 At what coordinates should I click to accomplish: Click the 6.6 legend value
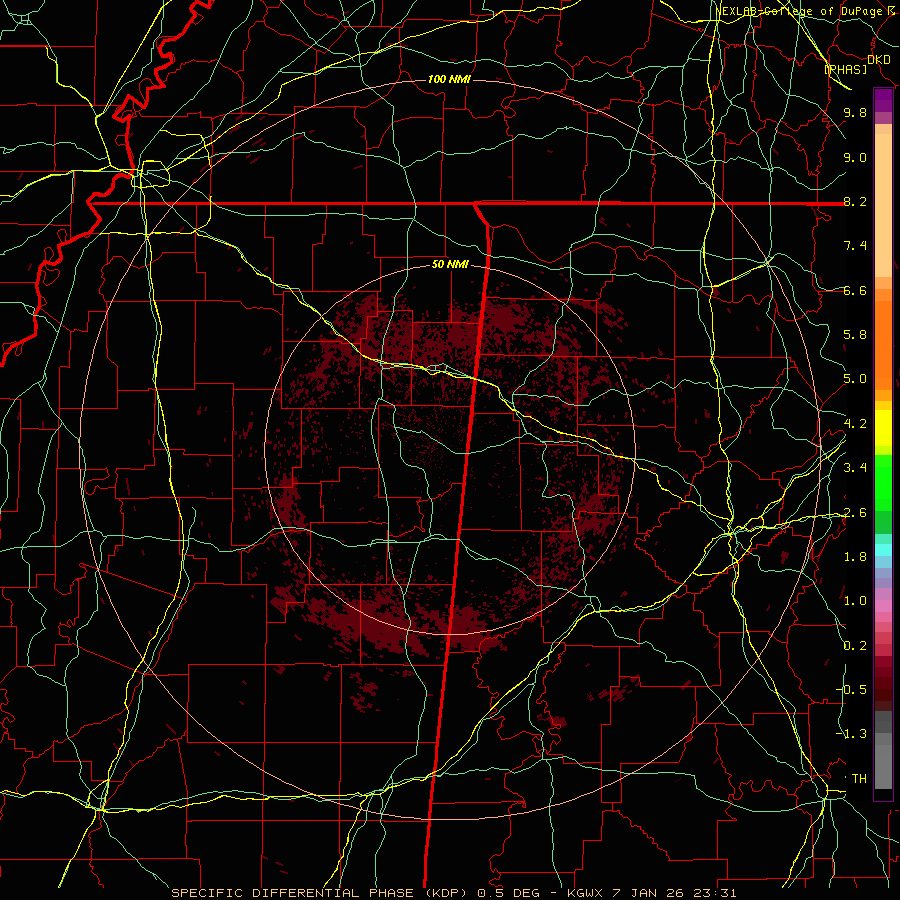[x=855, y=290]
